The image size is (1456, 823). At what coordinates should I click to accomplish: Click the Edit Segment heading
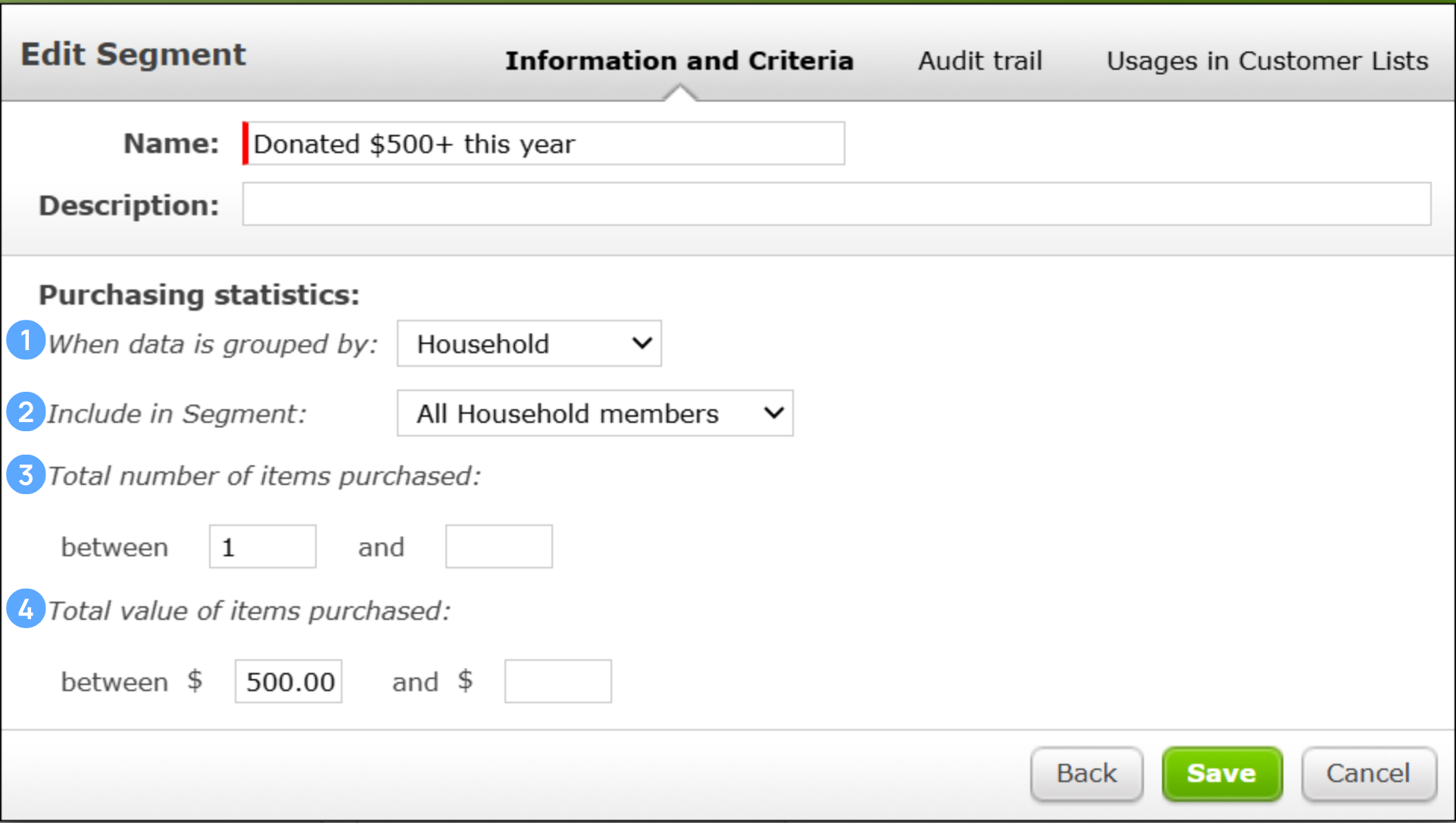pyautogui.click(x=133, y=55)
